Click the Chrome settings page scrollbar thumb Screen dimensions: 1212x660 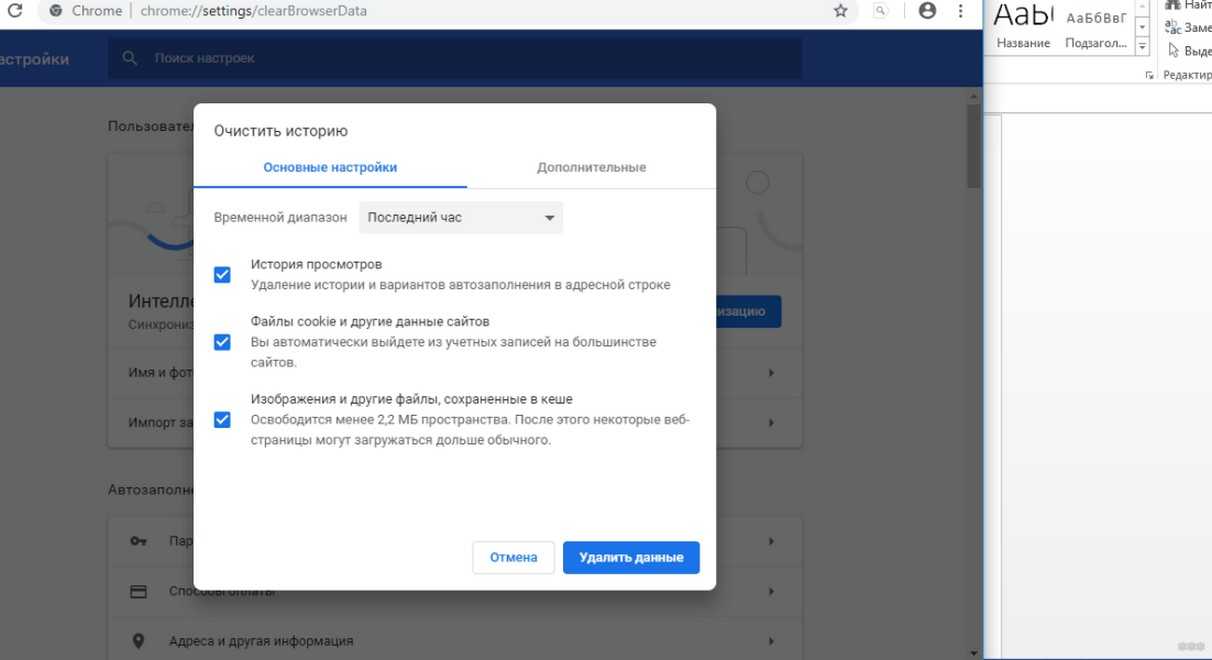tap(974, 145)
